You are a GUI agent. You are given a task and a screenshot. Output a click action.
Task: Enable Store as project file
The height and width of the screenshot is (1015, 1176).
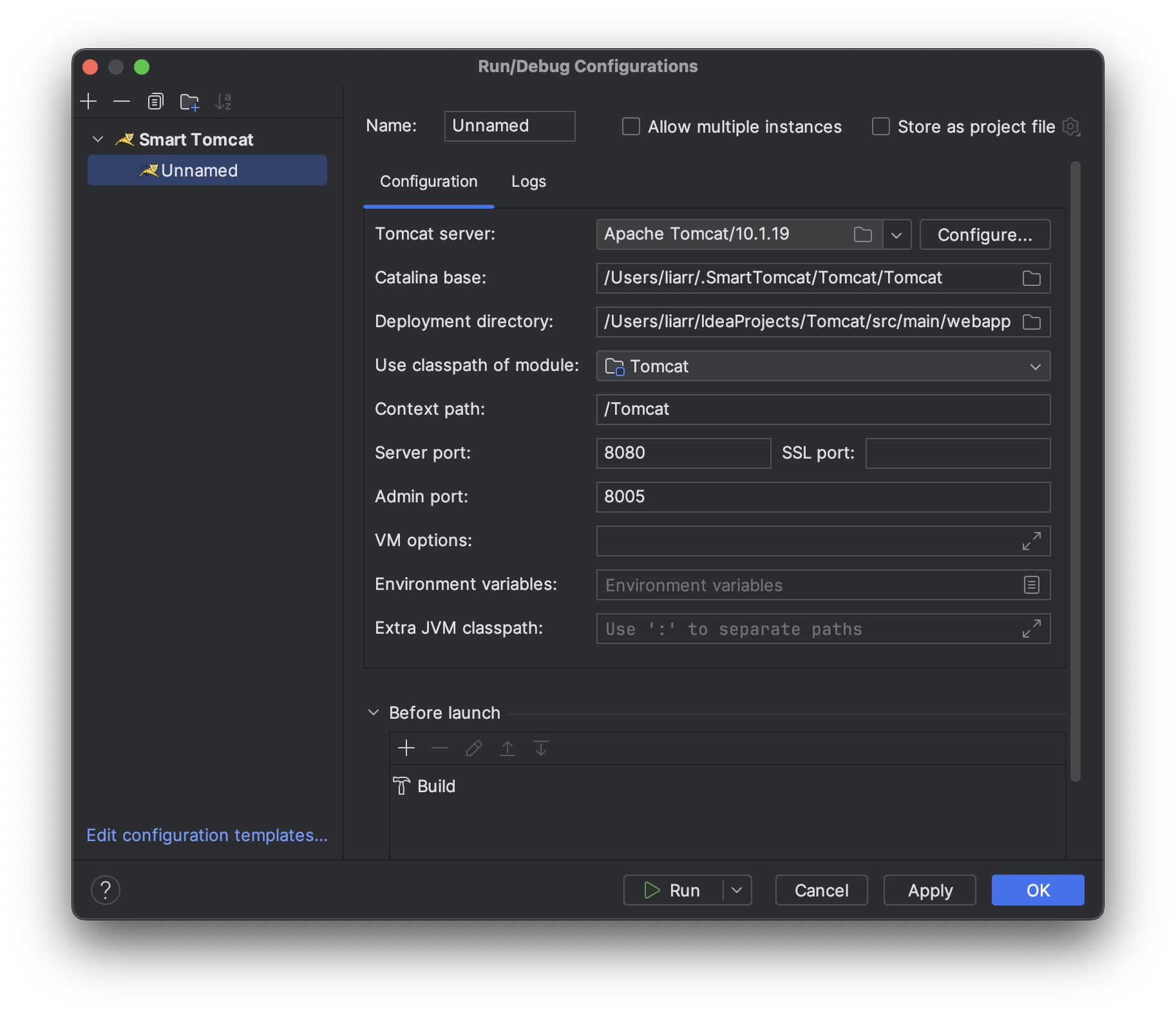coord(881,126)
